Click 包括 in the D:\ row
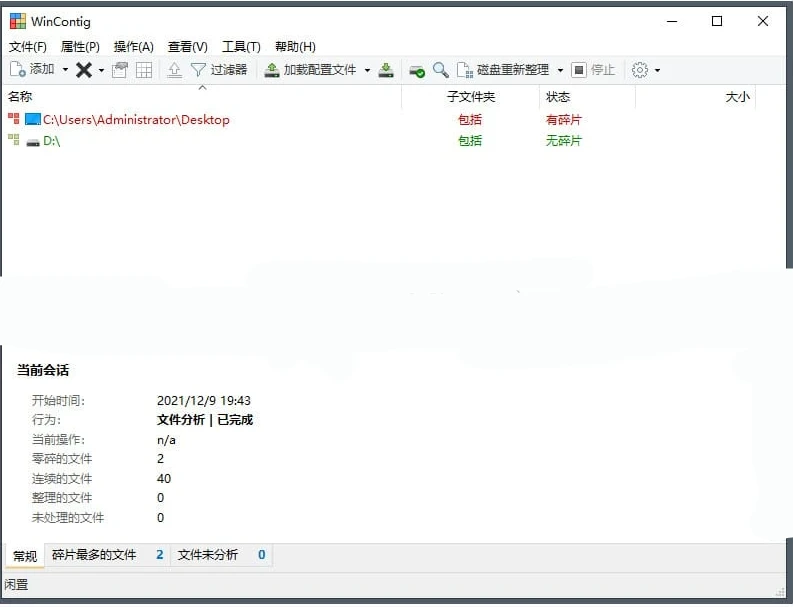793x607 pixels. tap(470, 141)
